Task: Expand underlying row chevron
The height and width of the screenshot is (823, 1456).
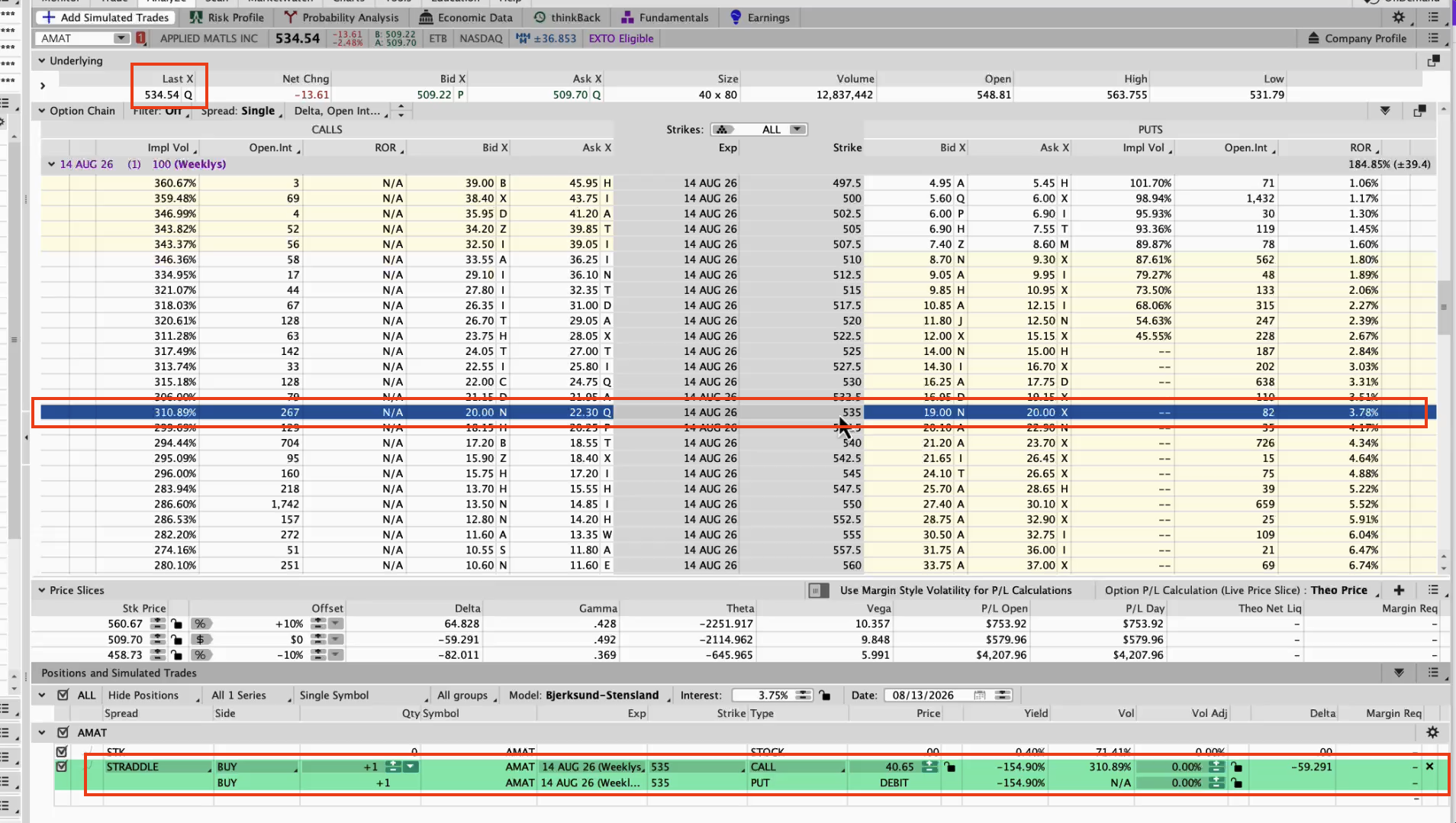Action: pos(43,86)
